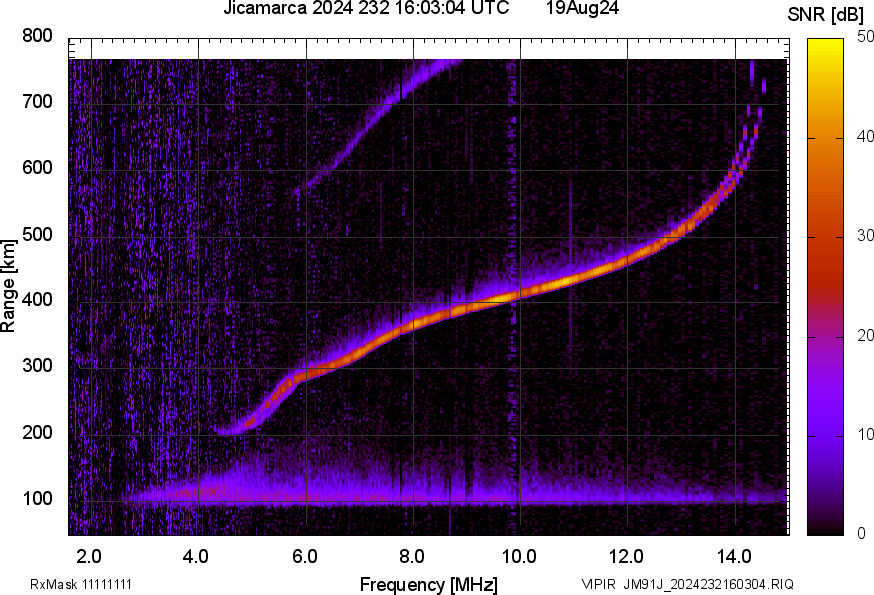Viewport: 874px width, 595px height.
Task: Click the 700 range tick label
Action: coord(37,102)
